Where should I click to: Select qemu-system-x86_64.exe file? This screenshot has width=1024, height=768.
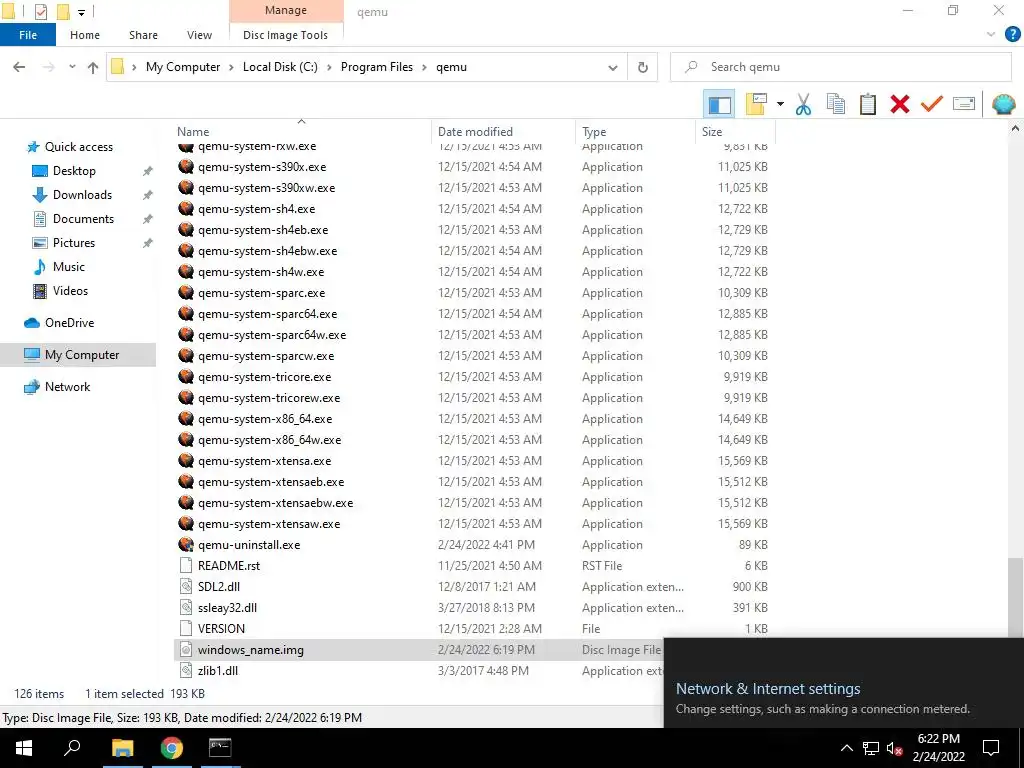(264, 419)
